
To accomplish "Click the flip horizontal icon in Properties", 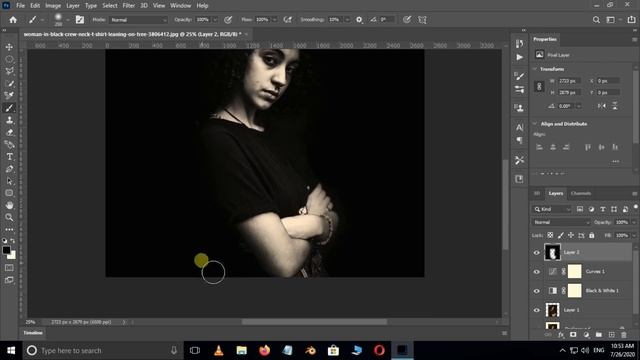I will pos(602,106).
